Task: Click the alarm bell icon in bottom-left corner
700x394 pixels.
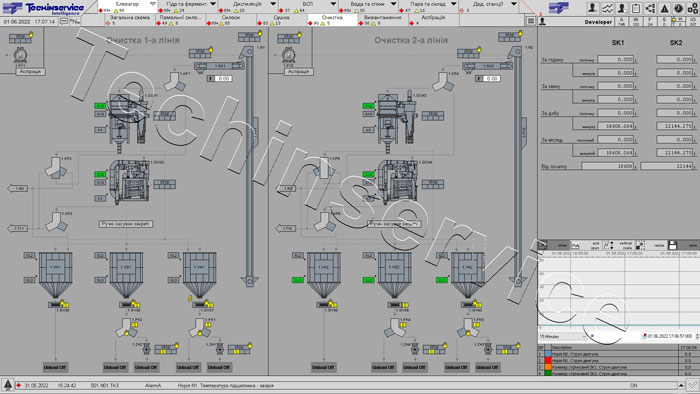Action: pos(8,385)
